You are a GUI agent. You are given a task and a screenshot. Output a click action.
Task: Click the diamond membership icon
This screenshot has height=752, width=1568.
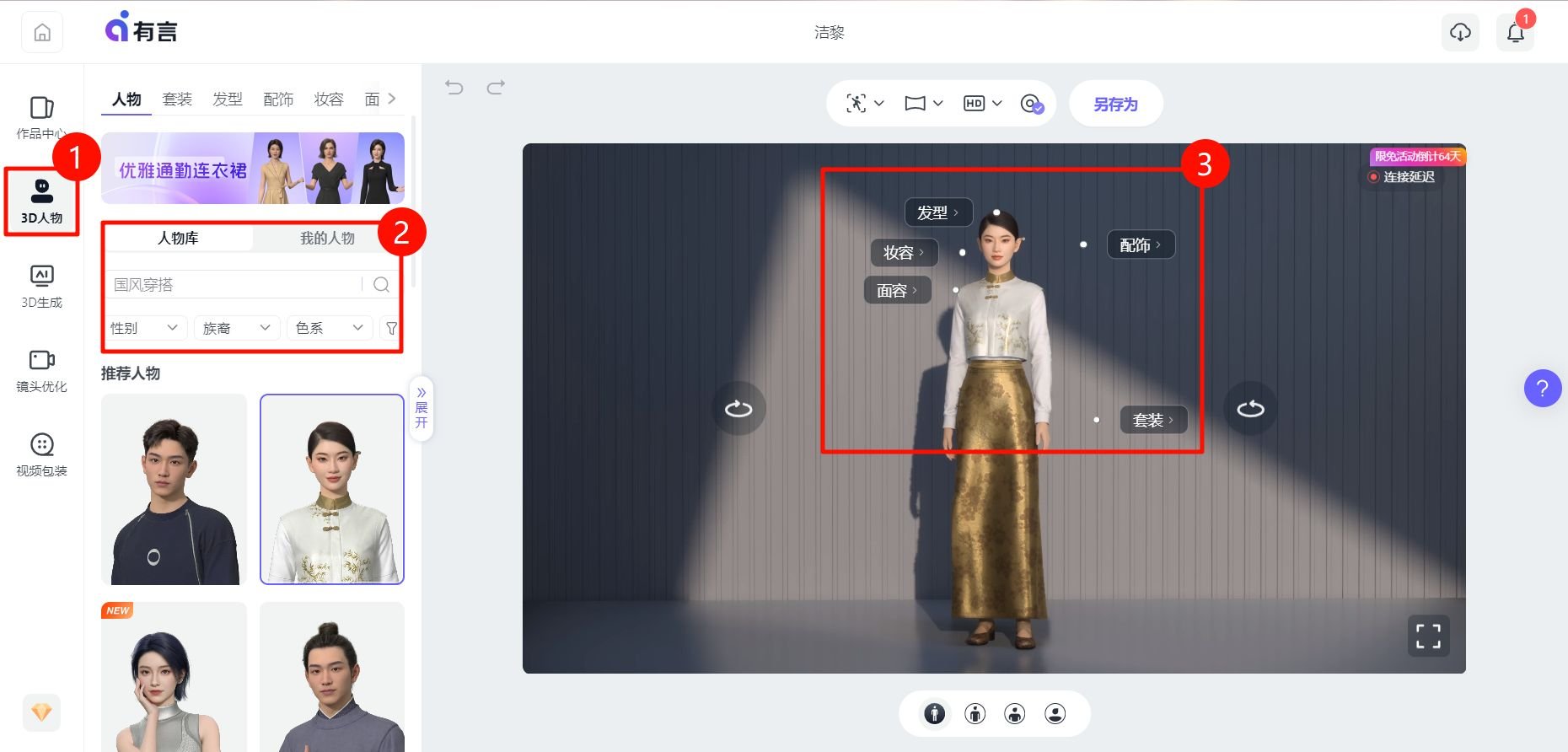coord(41,712)
